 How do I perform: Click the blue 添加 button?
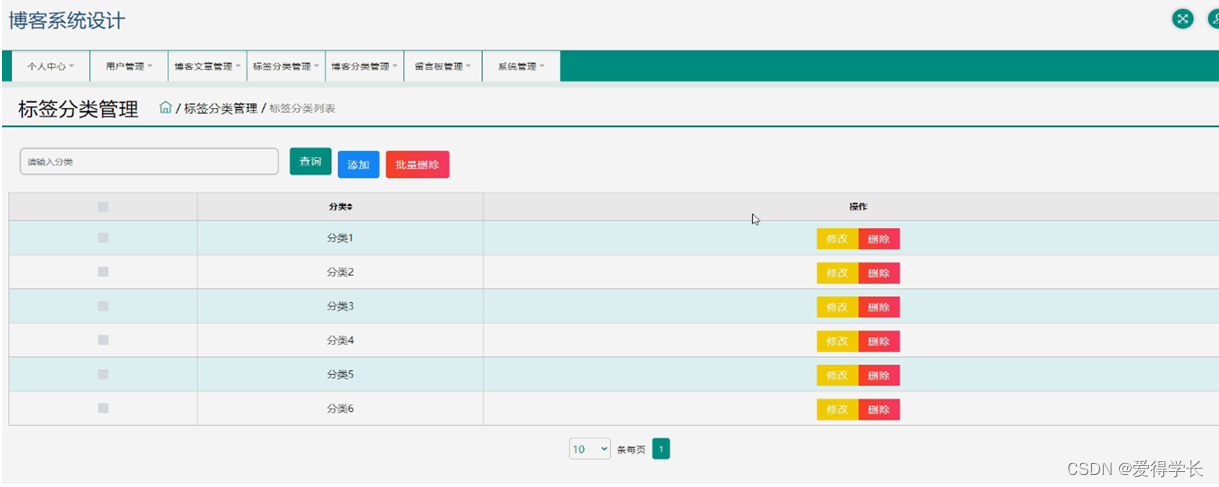tap(358, 165)
